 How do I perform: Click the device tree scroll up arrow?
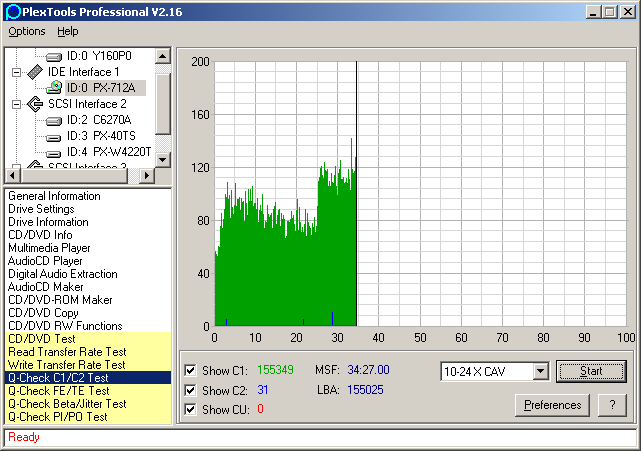(x=163, y=56)
